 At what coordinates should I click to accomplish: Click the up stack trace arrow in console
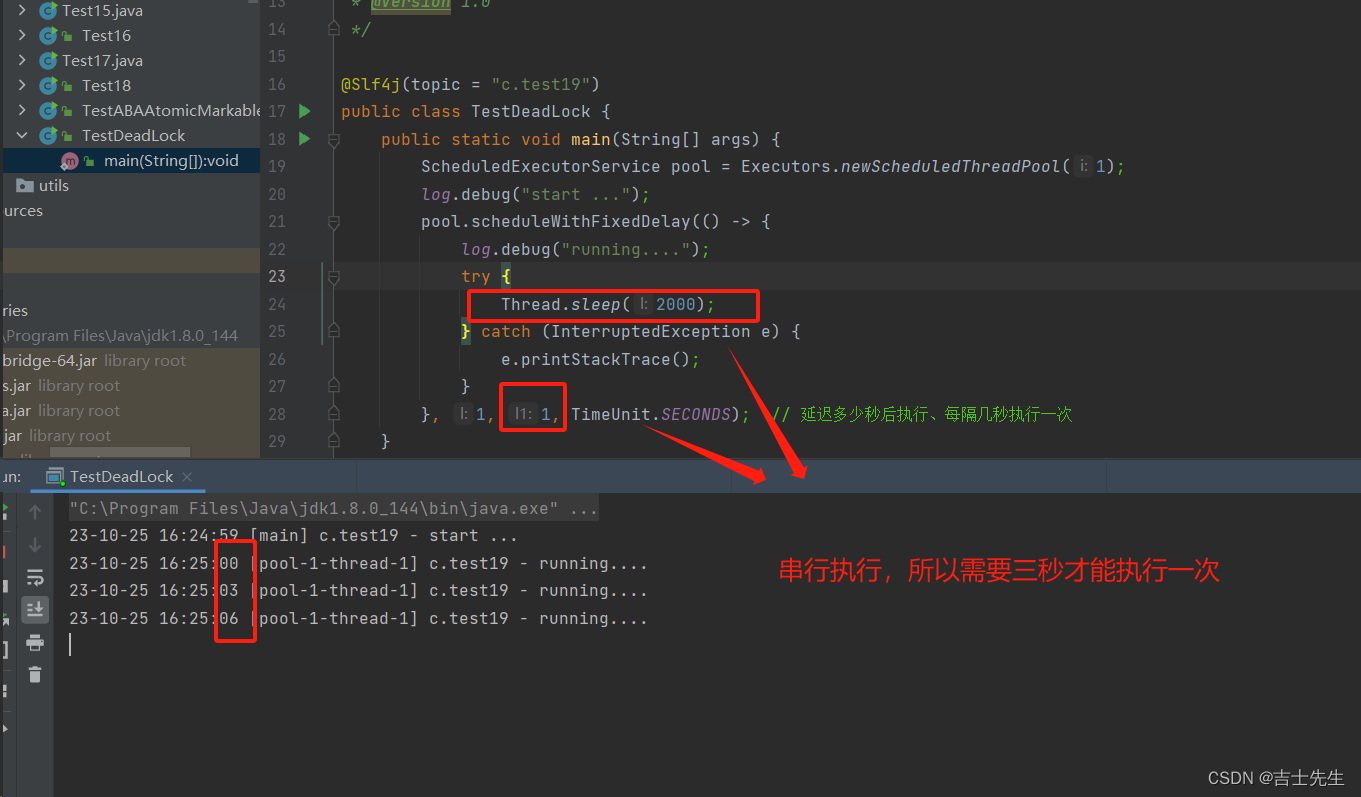(35, 512)
